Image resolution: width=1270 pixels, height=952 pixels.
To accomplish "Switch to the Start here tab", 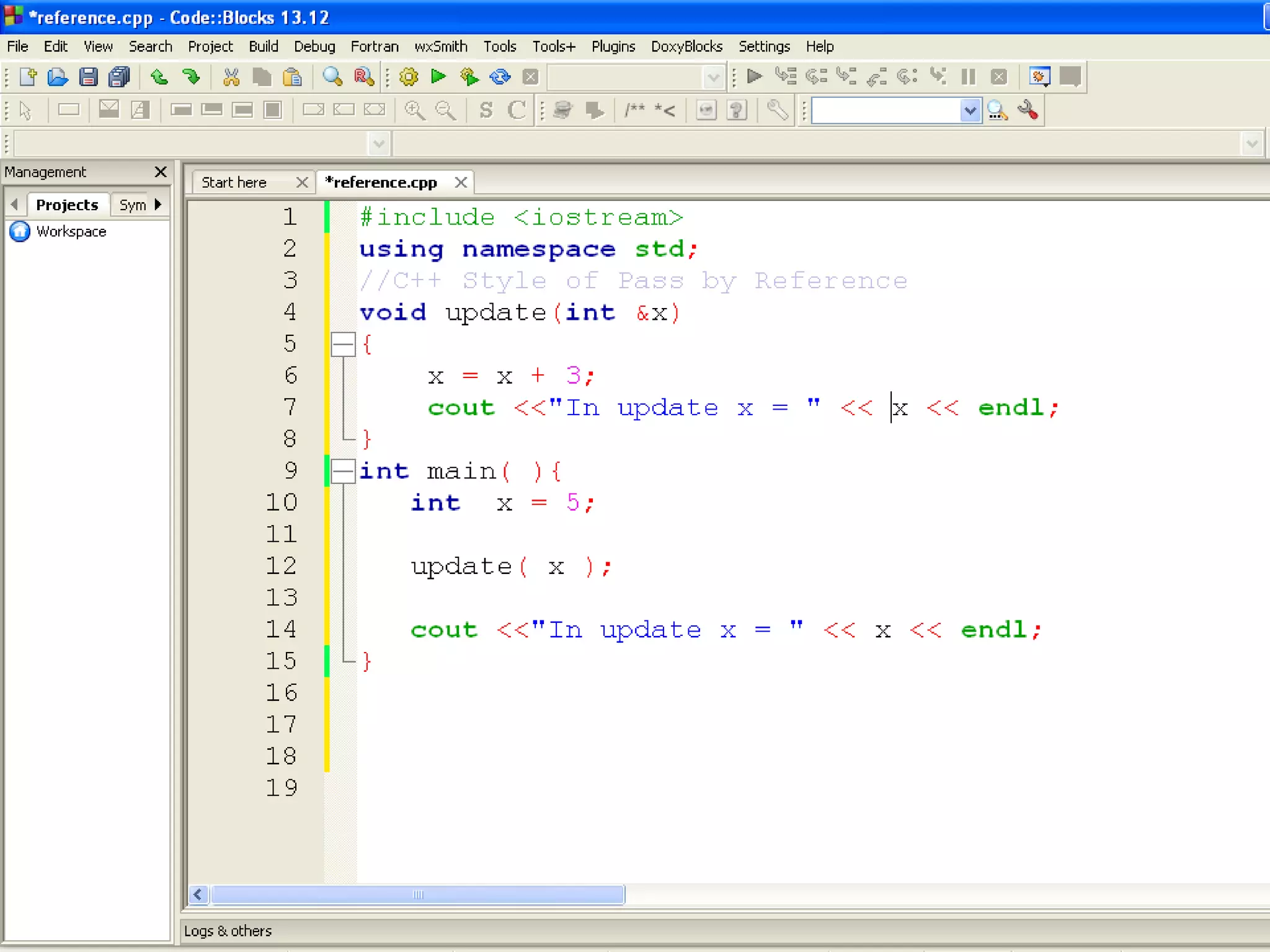I will [234, 182].
